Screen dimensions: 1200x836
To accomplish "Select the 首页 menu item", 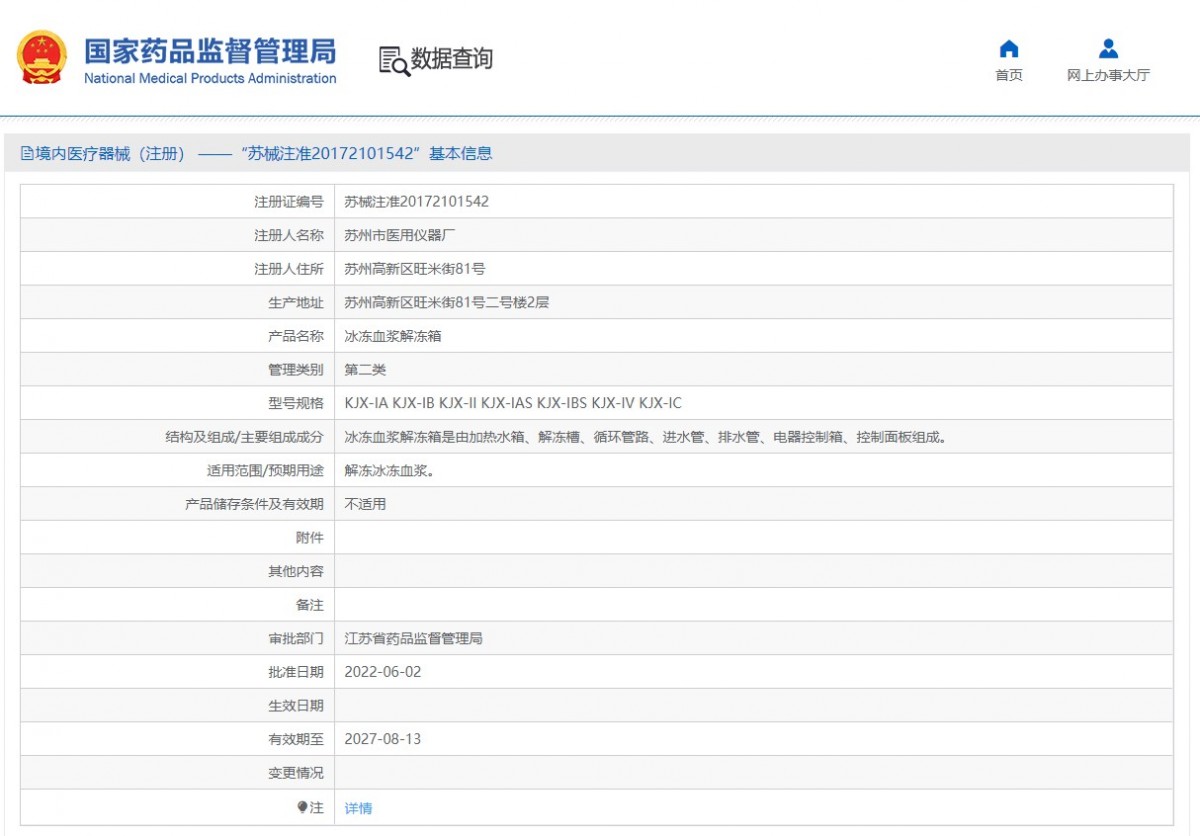I will point(1009,74).
